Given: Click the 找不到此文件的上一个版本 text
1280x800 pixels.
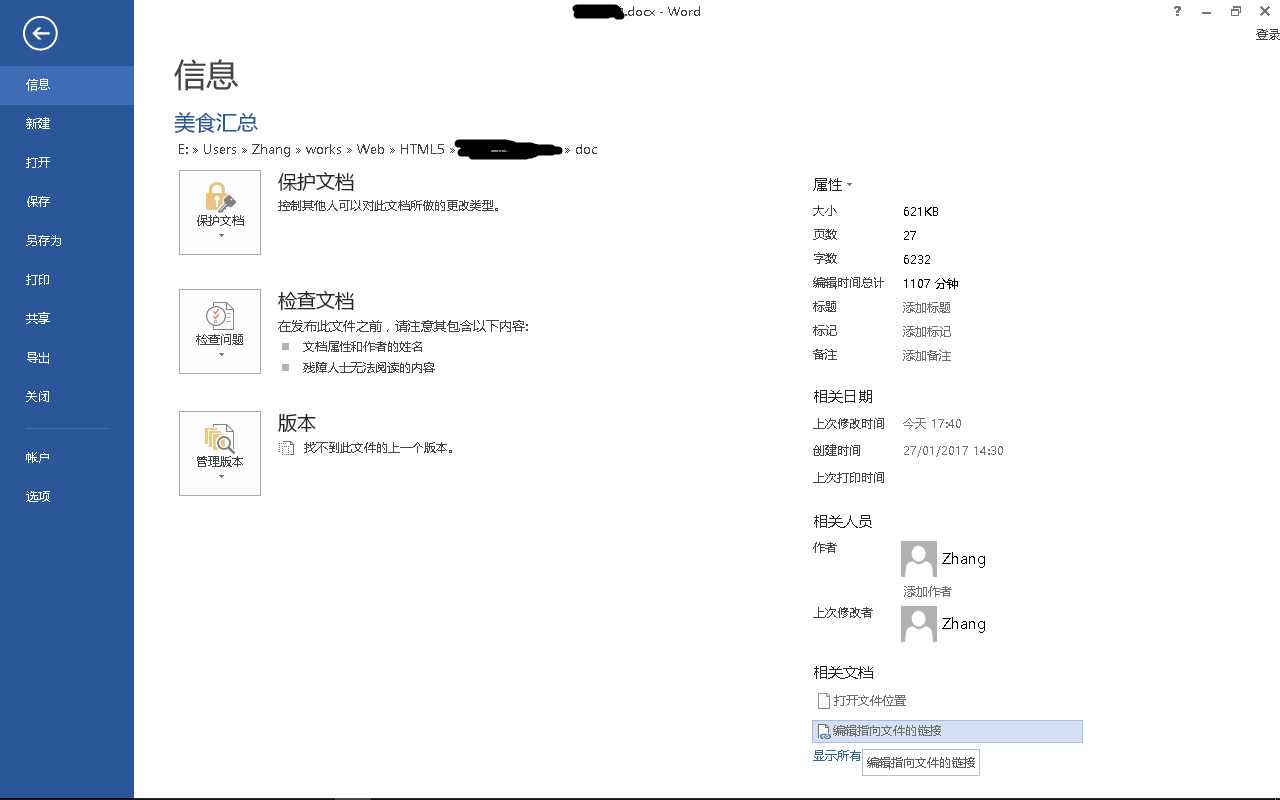Looking at the screenshot, I should [x=380, y=448].
